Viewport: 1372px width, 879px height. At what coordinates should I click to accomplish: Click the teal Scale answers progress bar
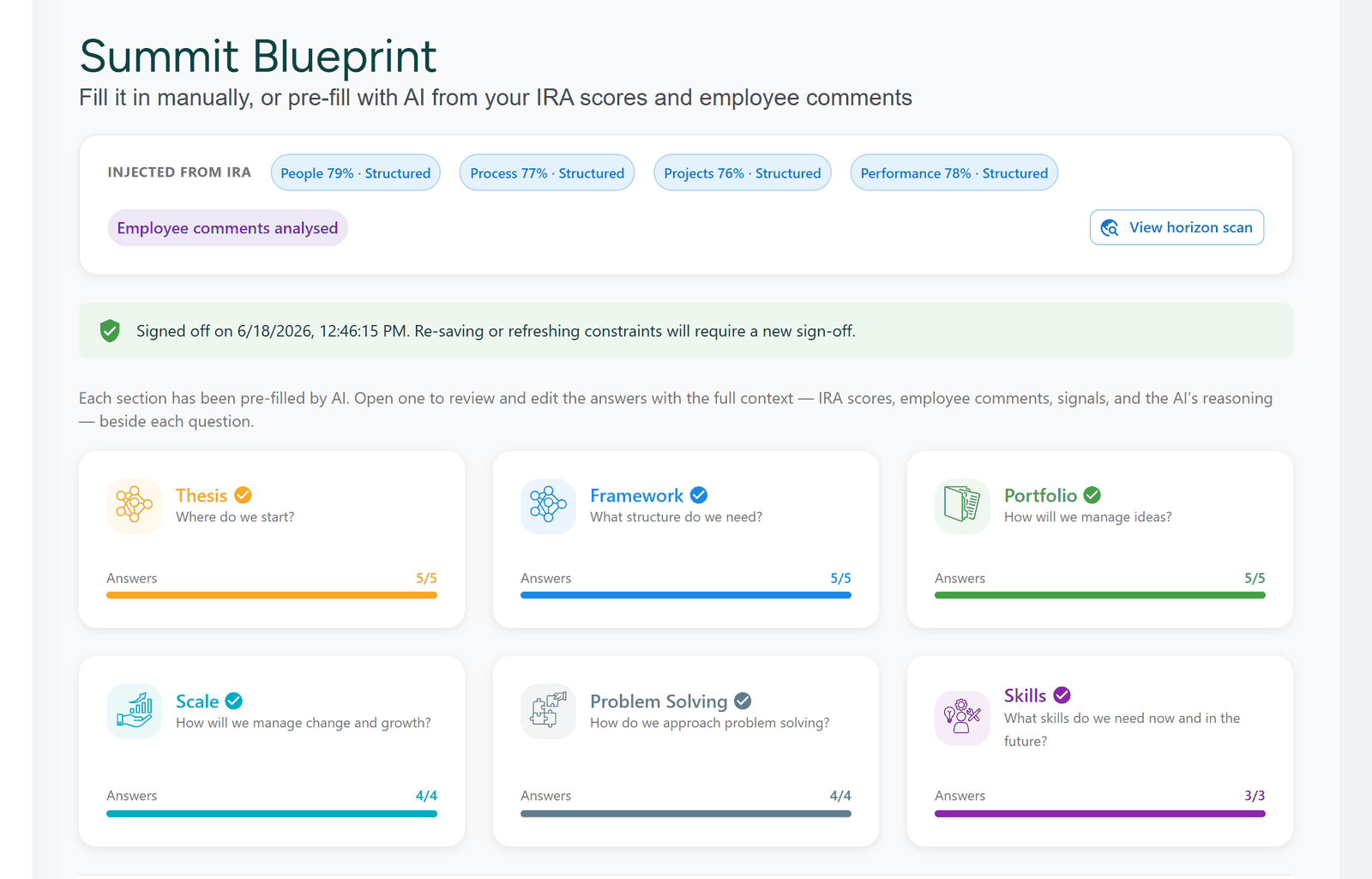272,814
